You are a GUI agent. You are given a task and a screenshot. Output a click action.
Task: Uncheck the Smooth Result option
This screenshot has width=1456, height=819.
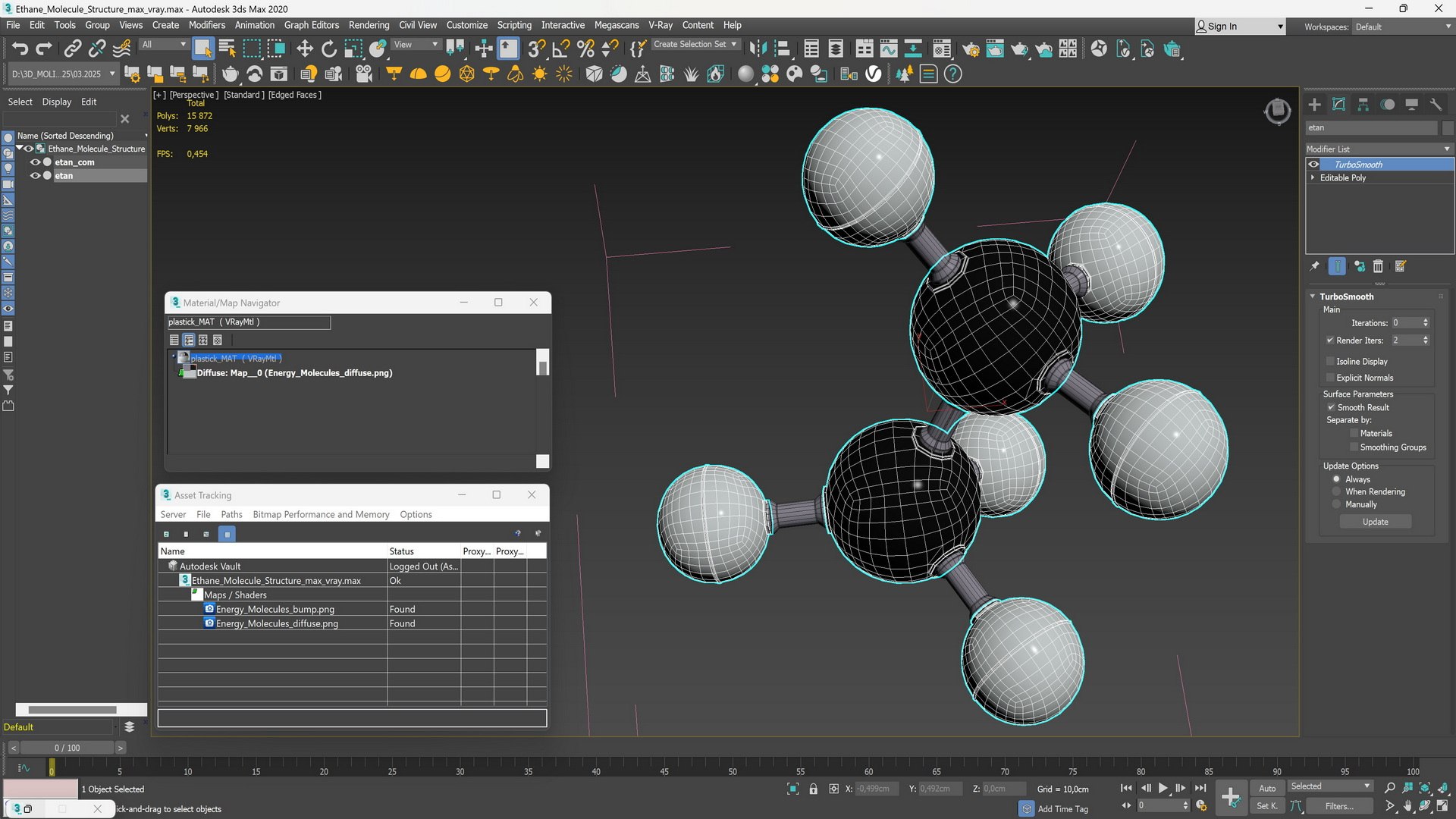tap(1331, 407)
